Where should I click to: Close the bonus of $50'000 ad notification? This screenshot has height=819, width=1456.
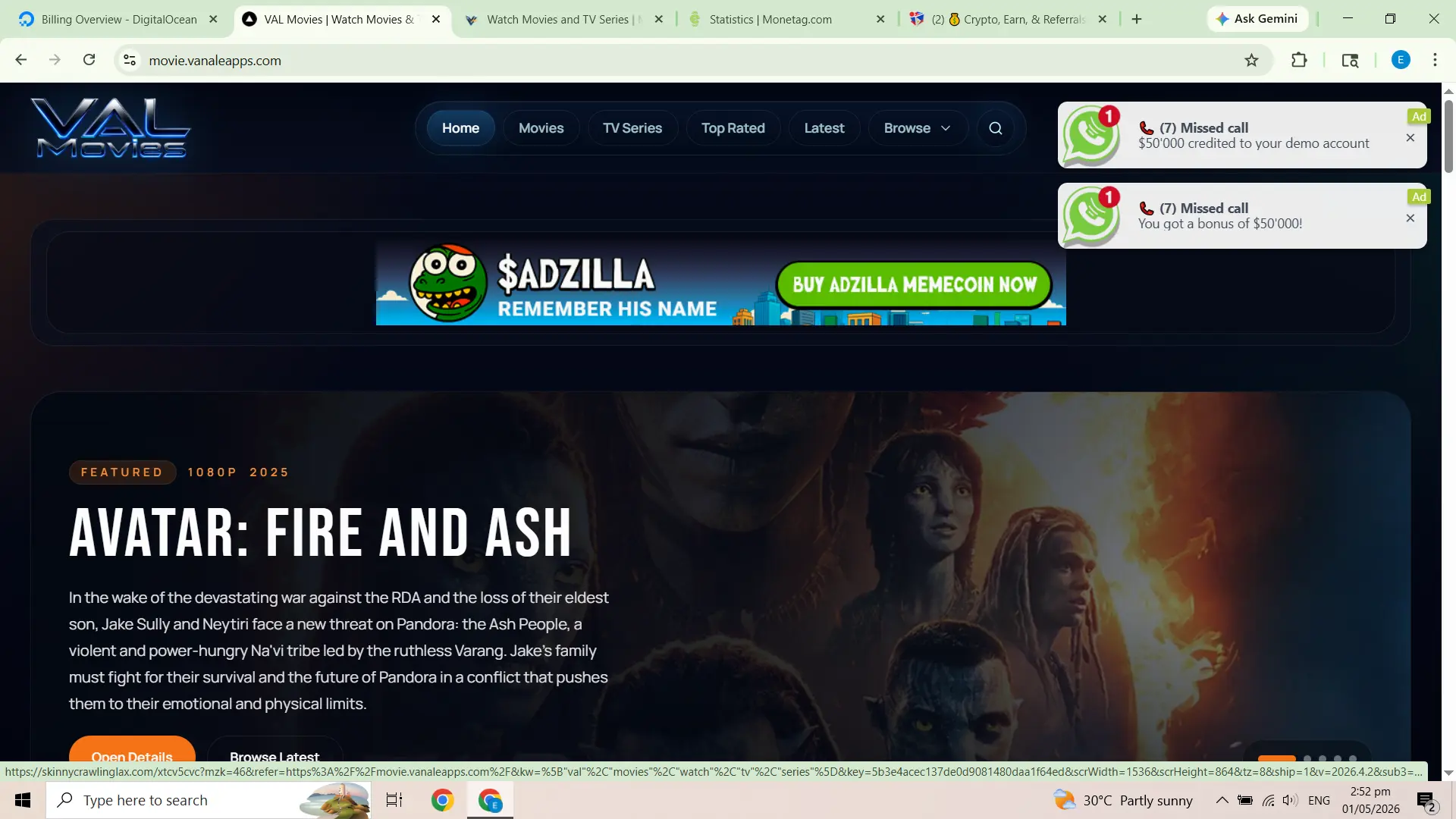[1410, 218]
